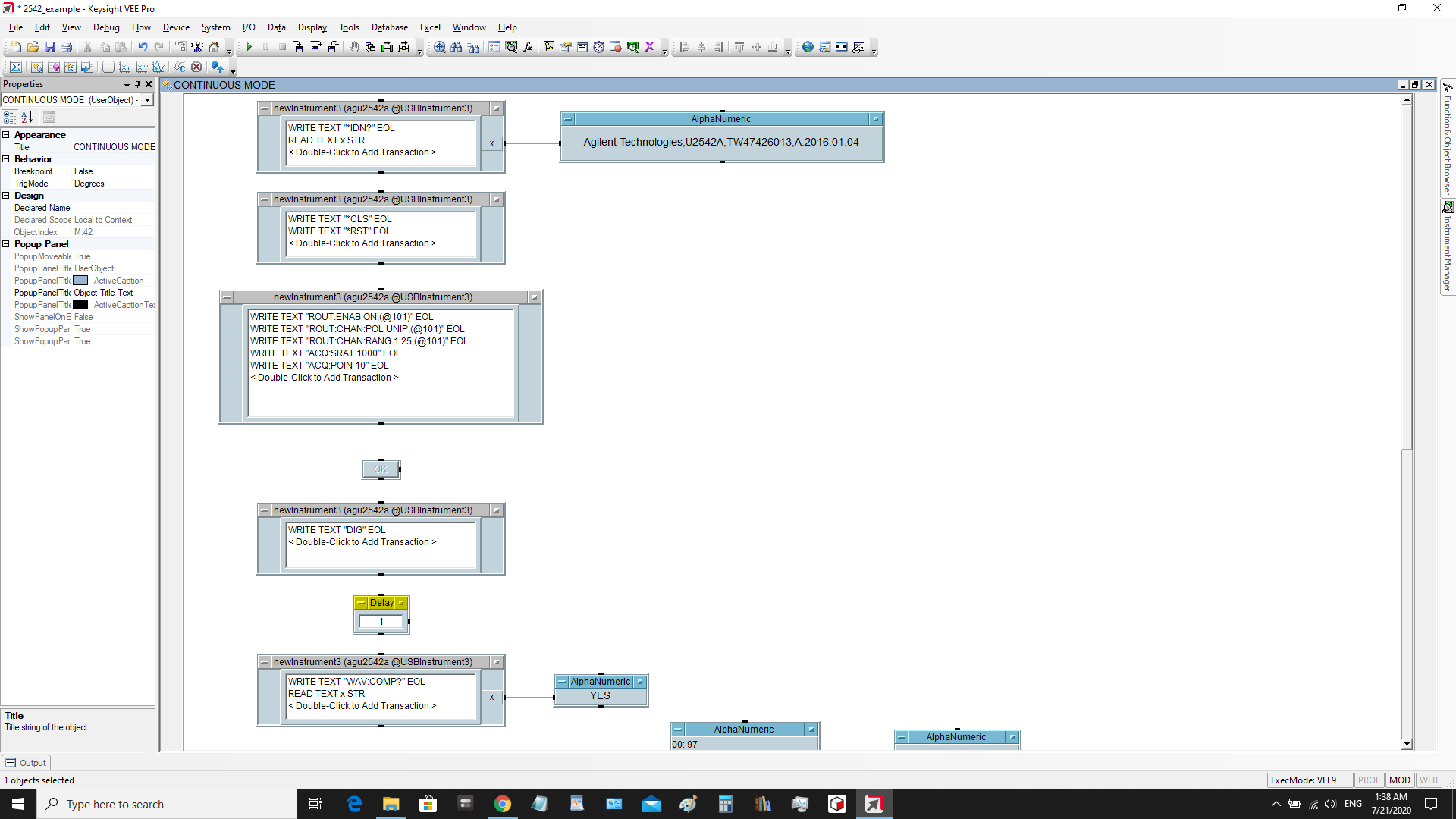This screenshot has height=819, width=1456.
Task: Click the Run program play icon
Action: click(x=249, y=47)
